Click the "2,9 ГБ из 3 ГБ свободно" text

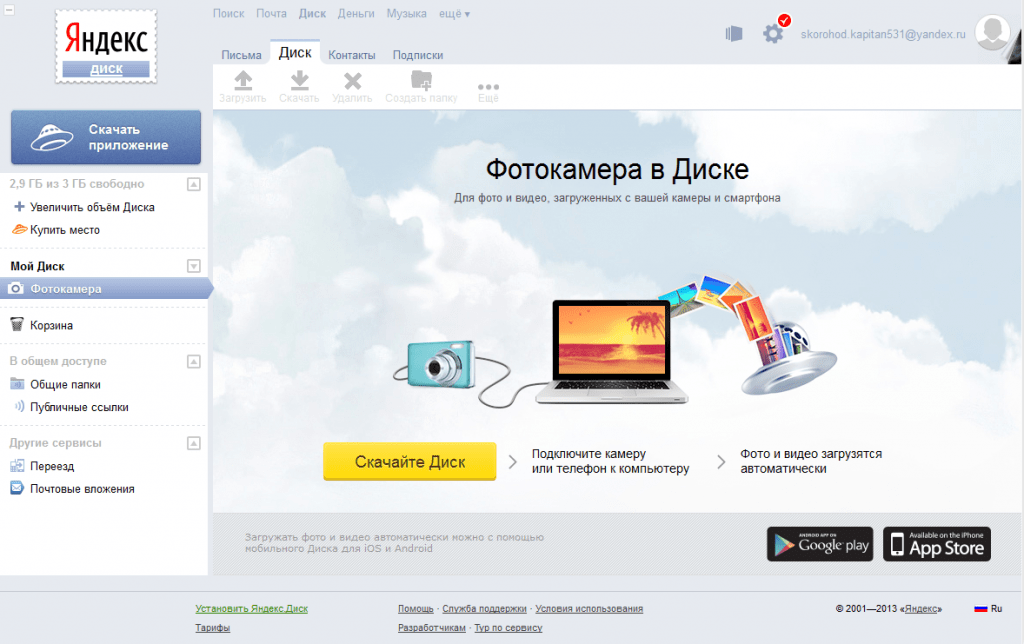[x=77, y=184]
